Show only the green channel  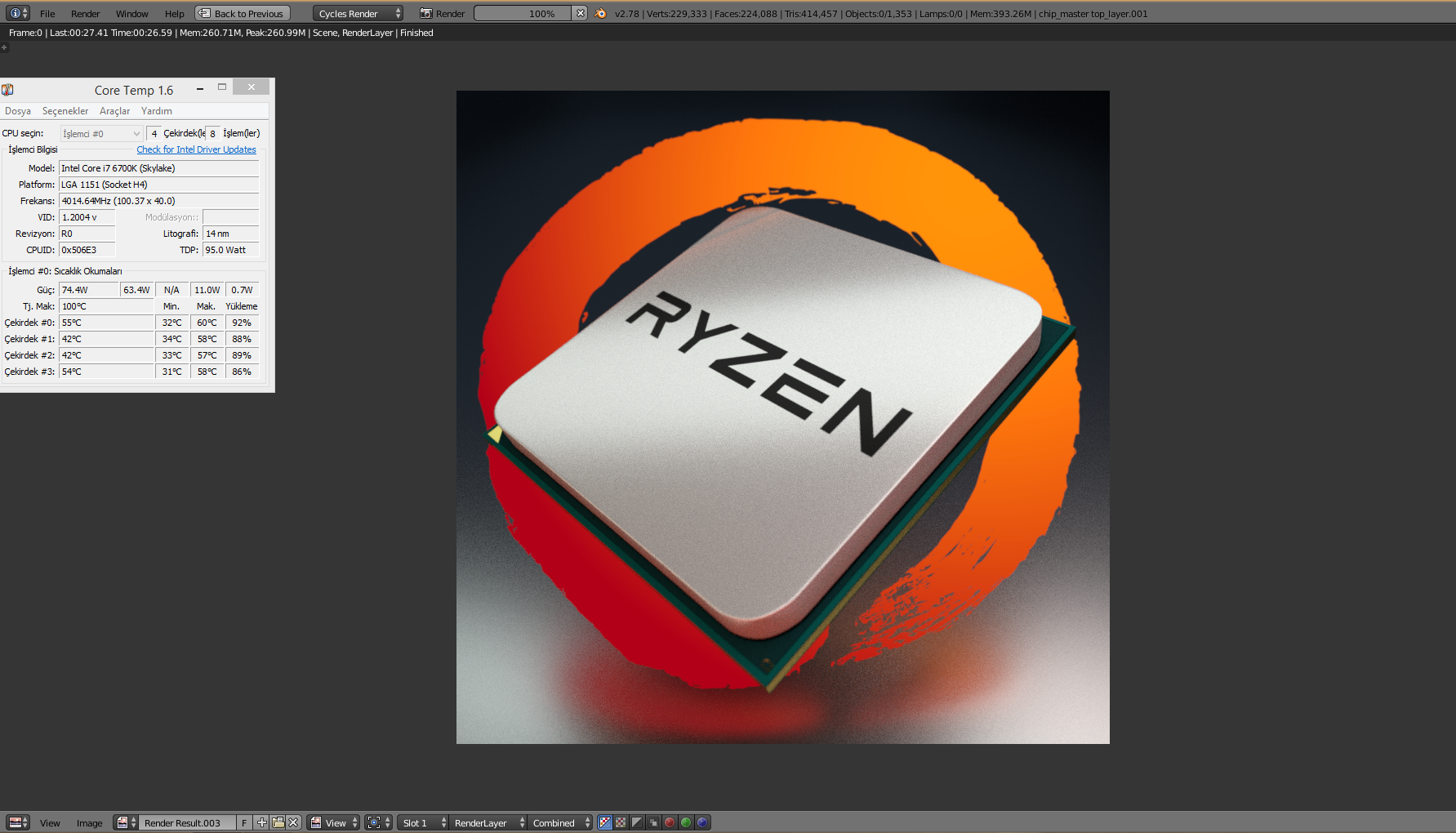[x=686, y=822]
